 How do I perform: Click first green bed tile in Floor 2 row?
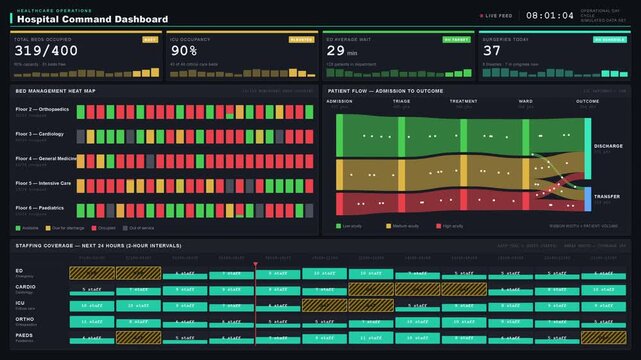81,112
